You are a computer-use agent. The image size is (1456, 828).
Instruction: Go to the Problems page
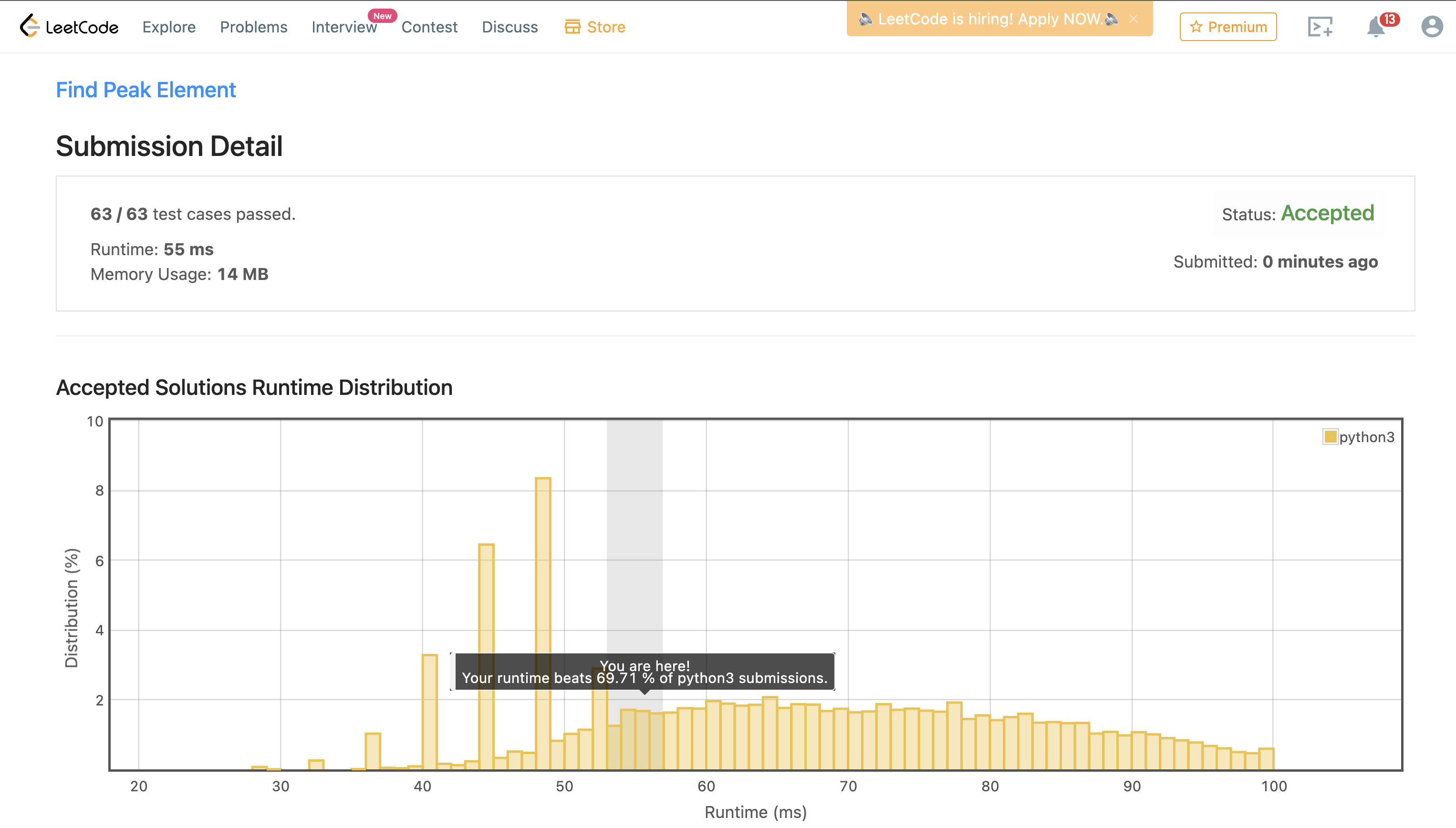click(x=254, y=27)
